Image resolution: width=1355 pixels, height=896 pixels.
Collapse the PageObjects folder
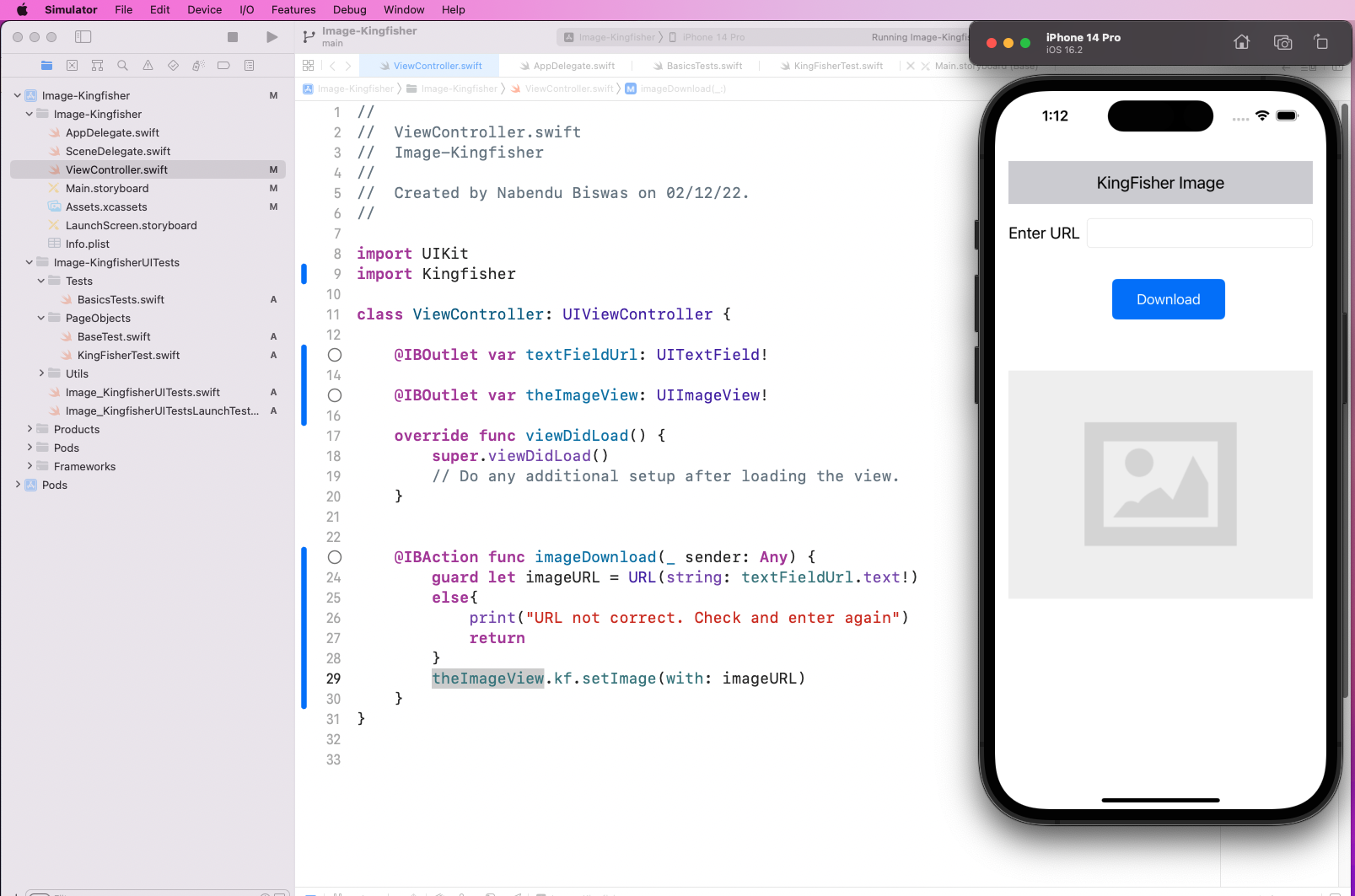pyautogui.click(x=41, y=318)
